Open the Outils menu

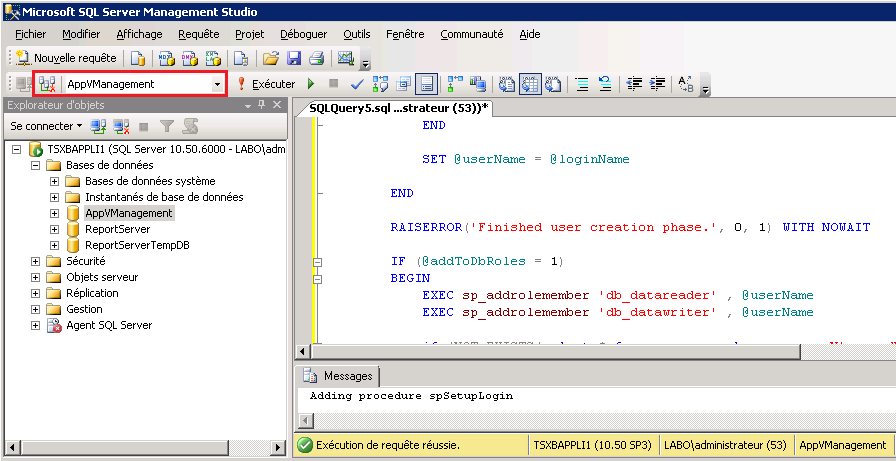tap(357, 34)
